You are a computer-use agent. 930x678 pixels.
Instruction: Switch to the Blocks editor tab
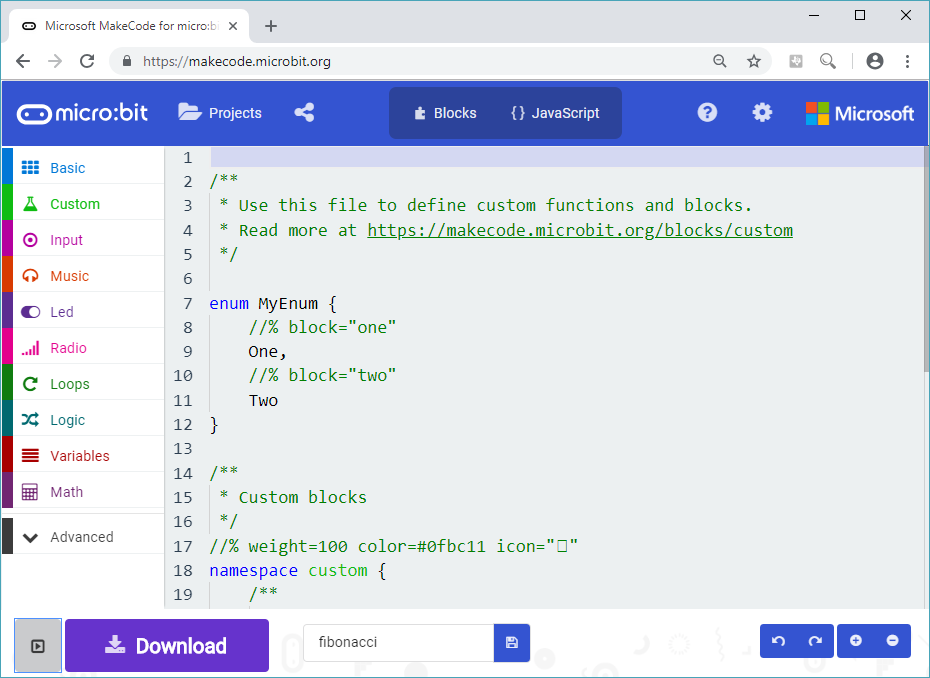(445, 113)
